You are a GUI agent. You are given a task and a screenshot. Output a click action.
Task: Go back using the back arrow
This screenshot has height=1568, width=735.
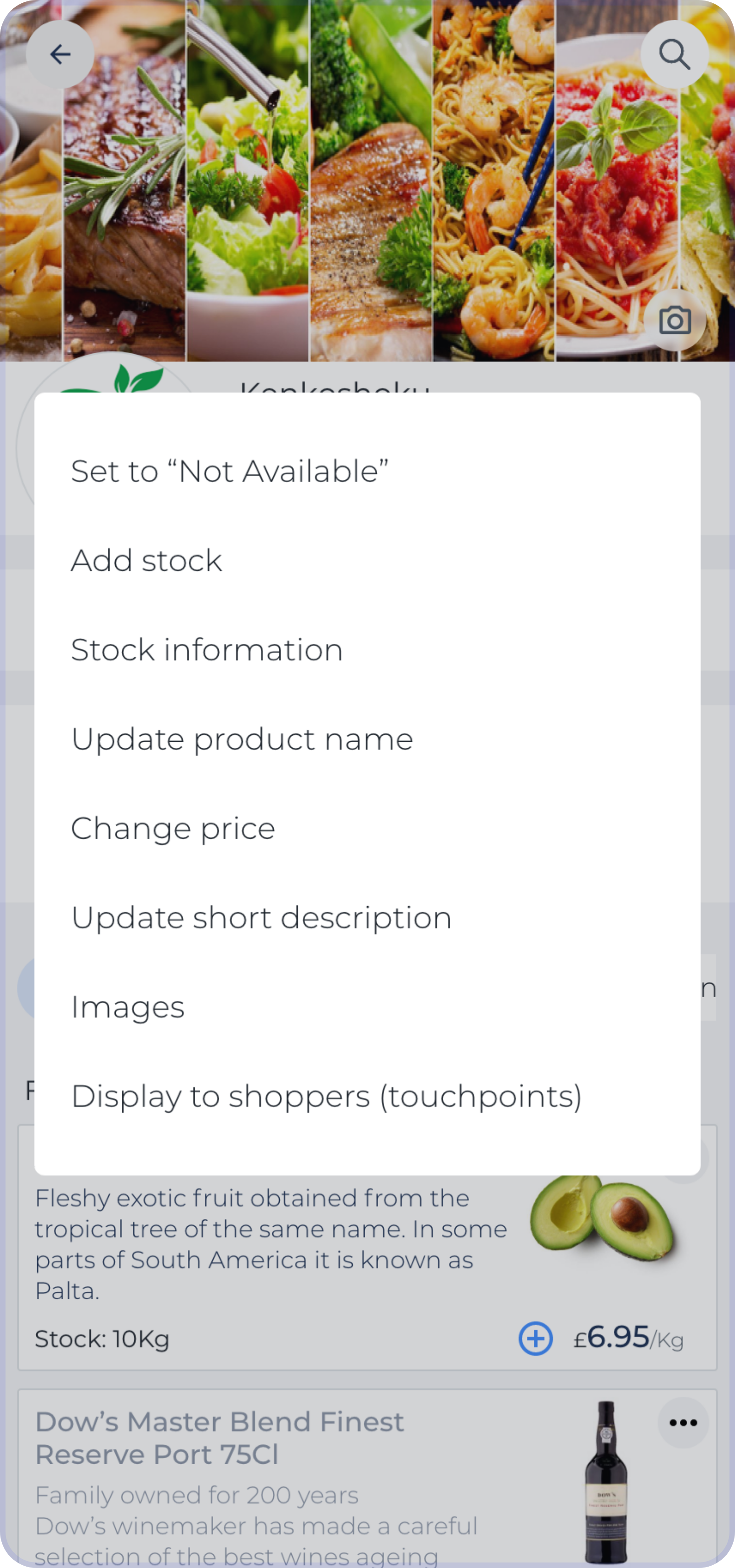tap(60, 54)
